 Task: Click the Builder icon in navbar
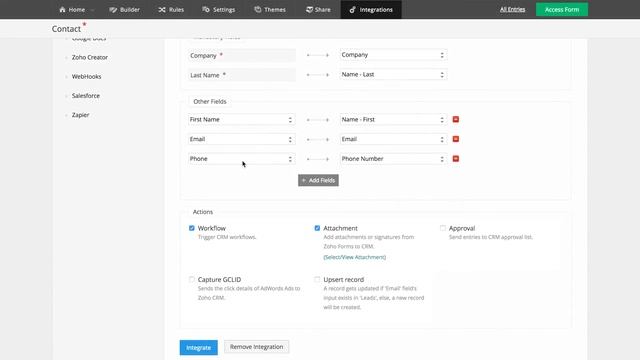click(113, 9)
